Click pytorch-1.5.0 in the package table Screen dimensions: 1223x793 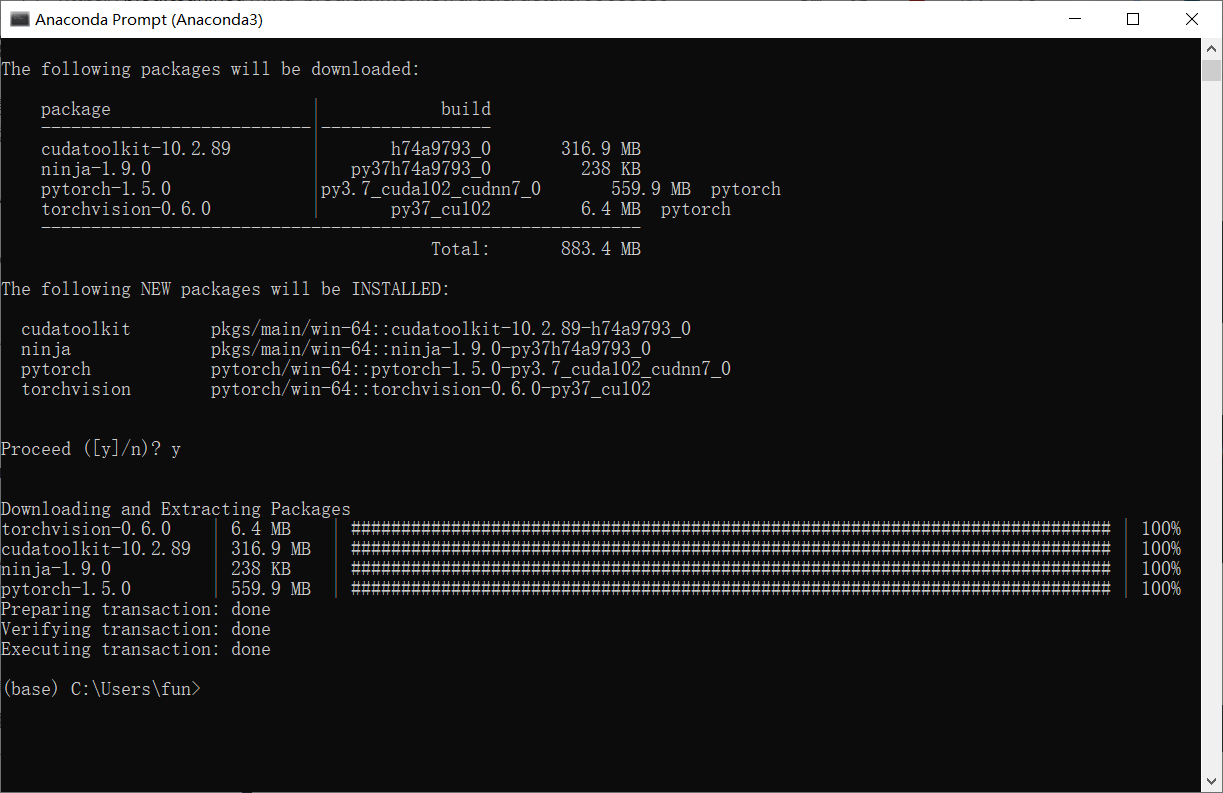point(106,189)
